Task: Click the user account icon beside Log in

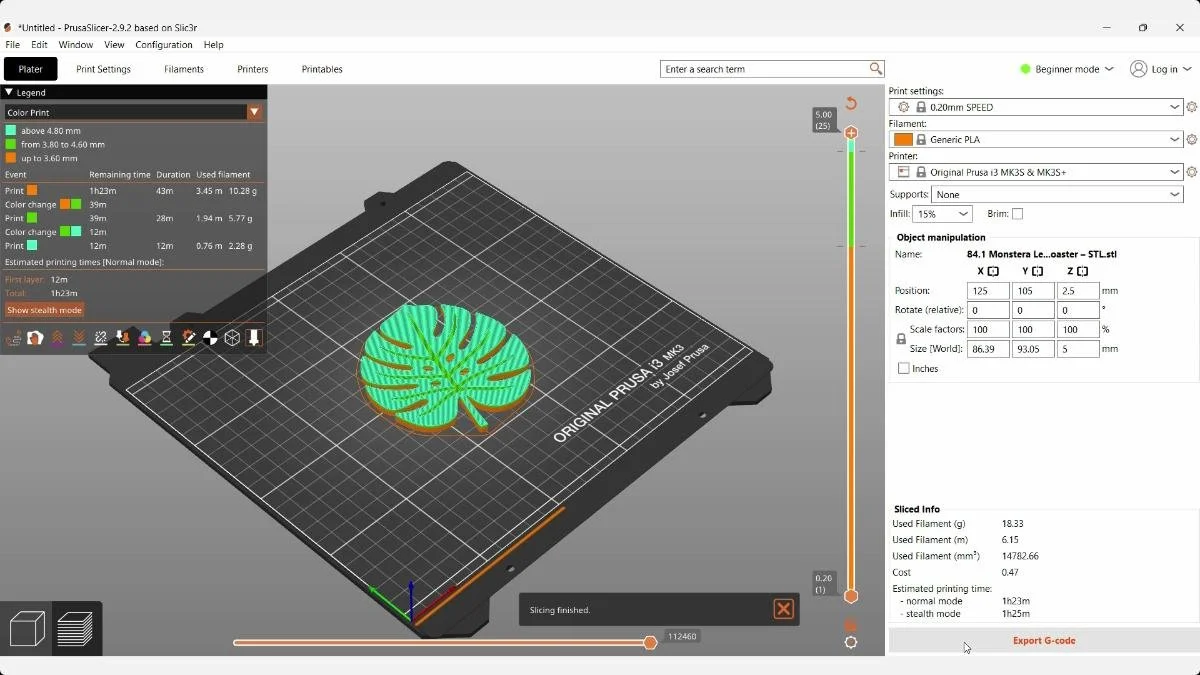Action: [1138, 69]
